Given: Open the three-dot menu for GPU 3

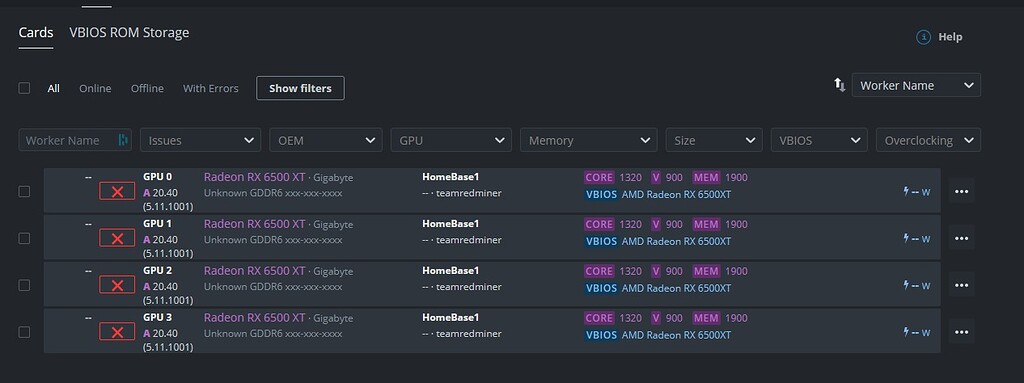Looking at the screenshot, I should (961, 333).
